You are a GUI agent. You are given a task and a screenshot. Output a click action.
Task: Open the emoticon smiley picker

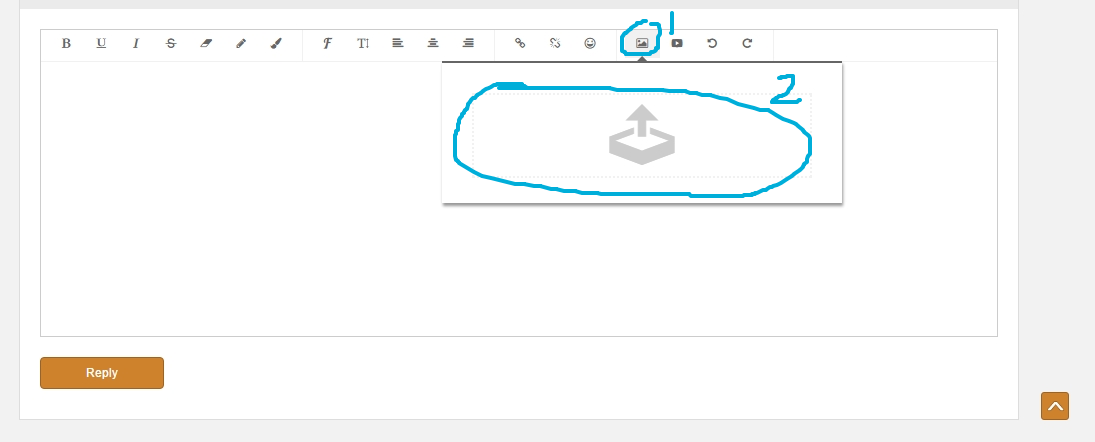tap(590, 44)
